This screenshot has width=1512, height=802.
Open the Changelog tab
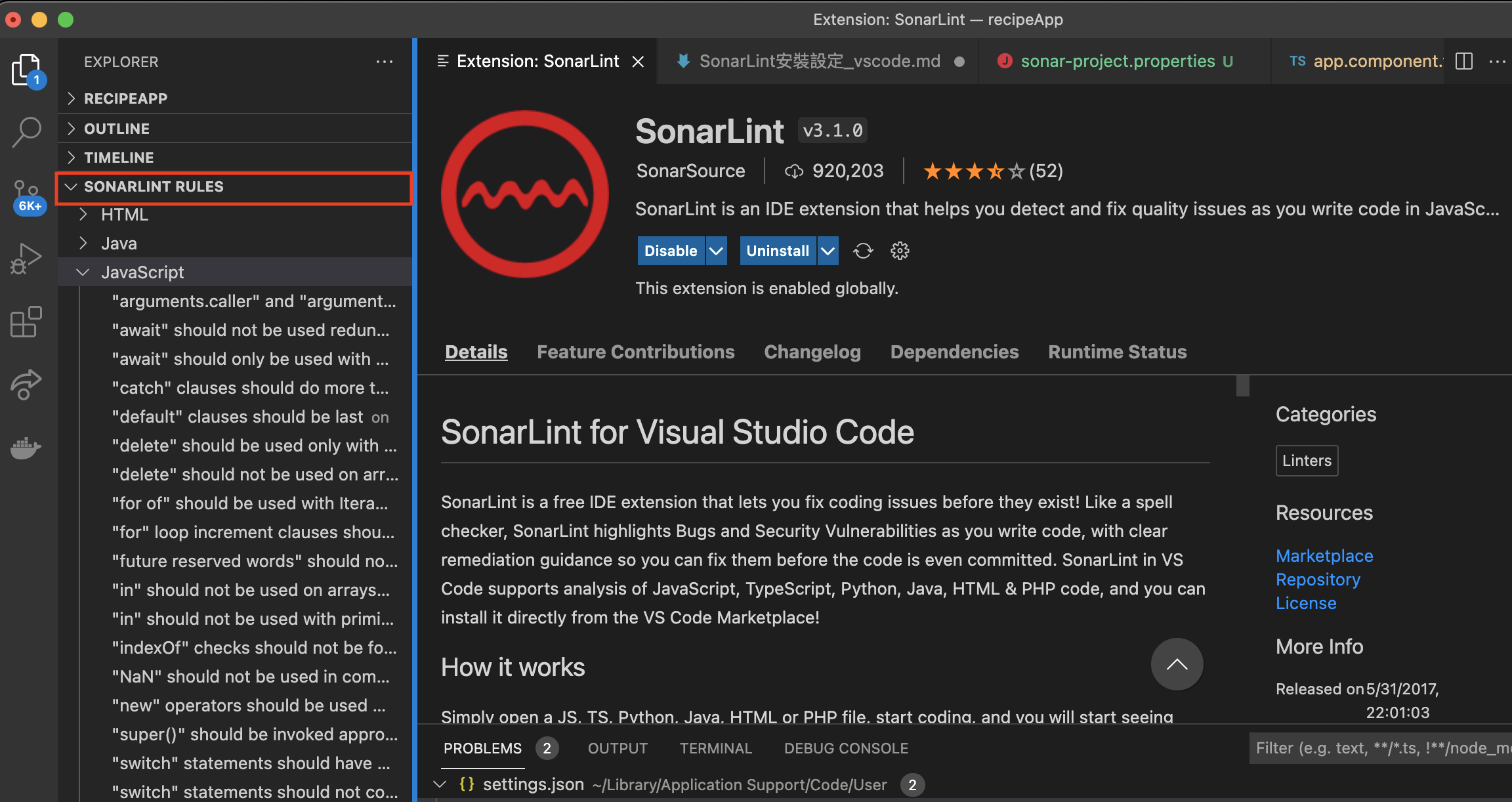812,352
